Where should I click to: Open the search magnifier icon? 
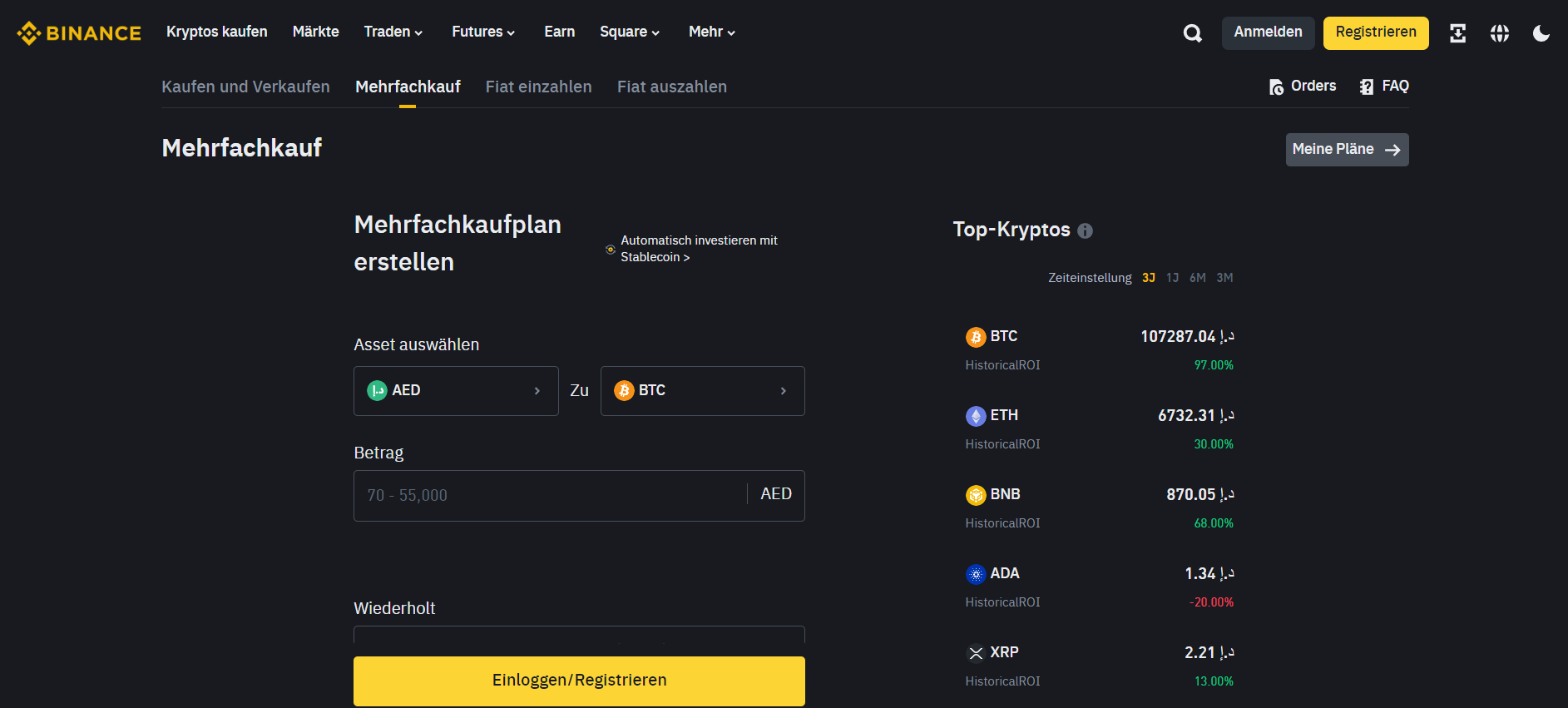[1193, 33]
